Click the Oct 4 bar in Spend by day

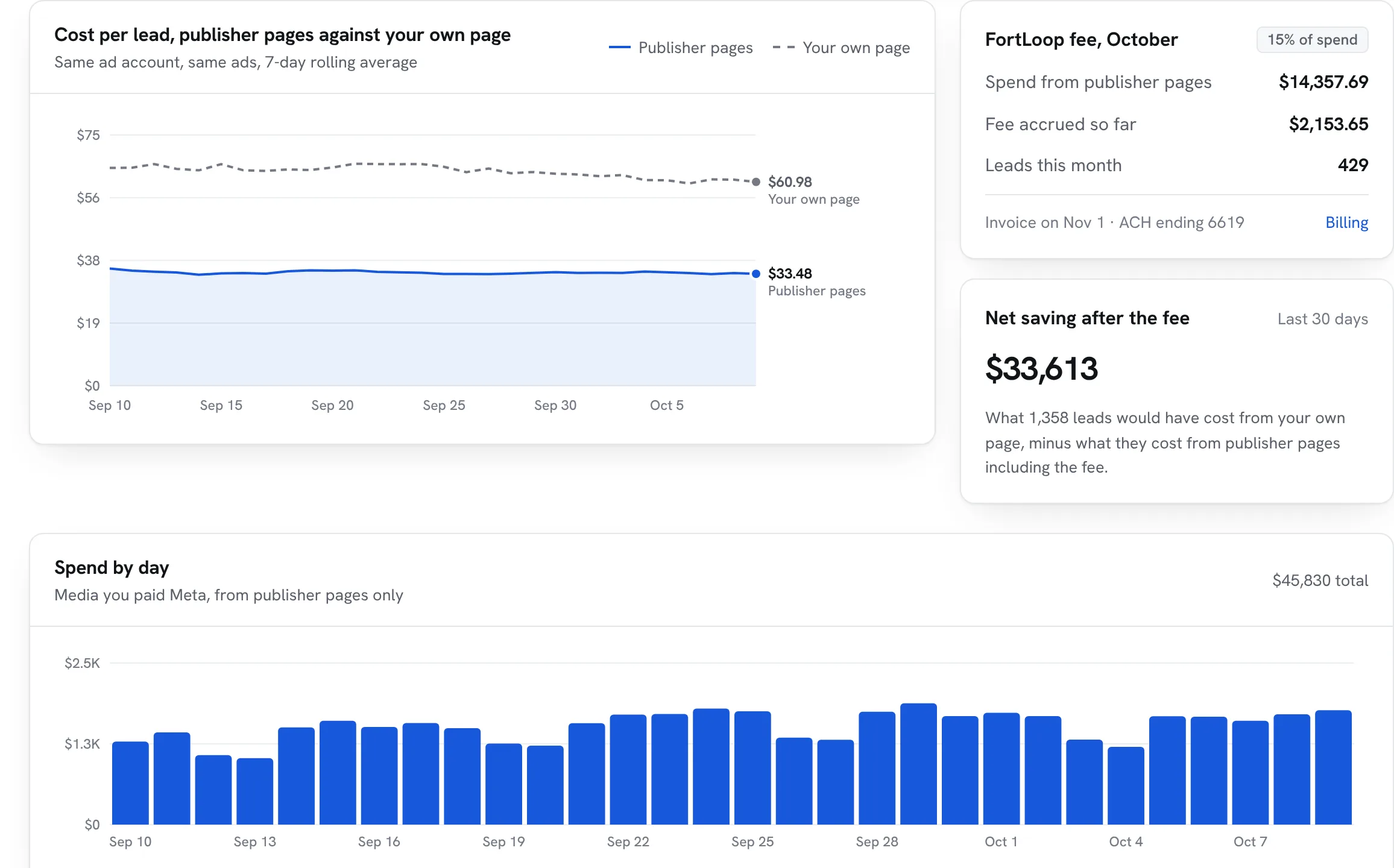pos(1126,785)
